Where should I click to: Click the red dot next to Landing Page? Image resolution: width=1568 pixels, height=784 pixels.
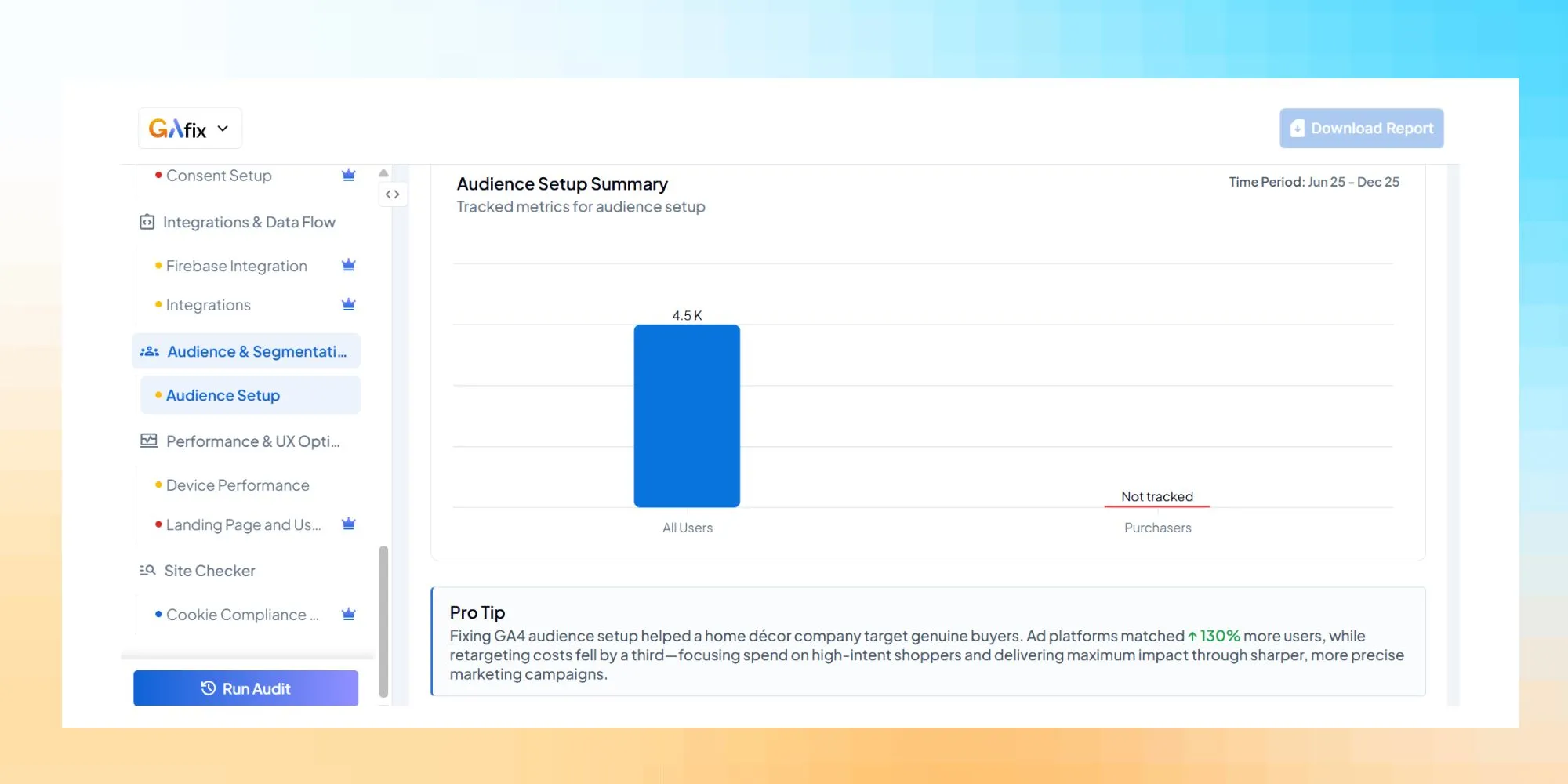click(159, 524)
